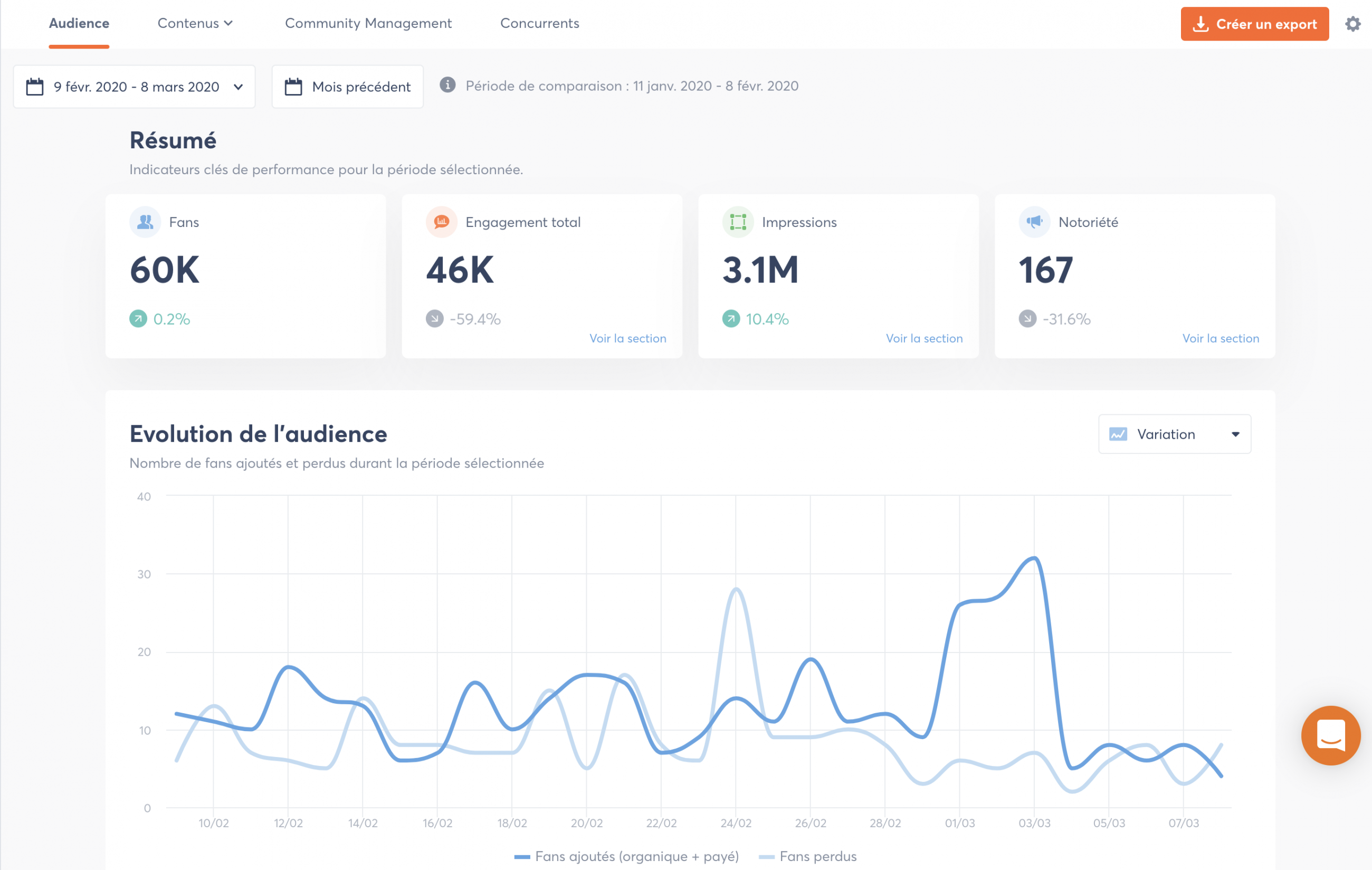Open the settings gear icon
Screen dimensions: 1372x870
1352,24
